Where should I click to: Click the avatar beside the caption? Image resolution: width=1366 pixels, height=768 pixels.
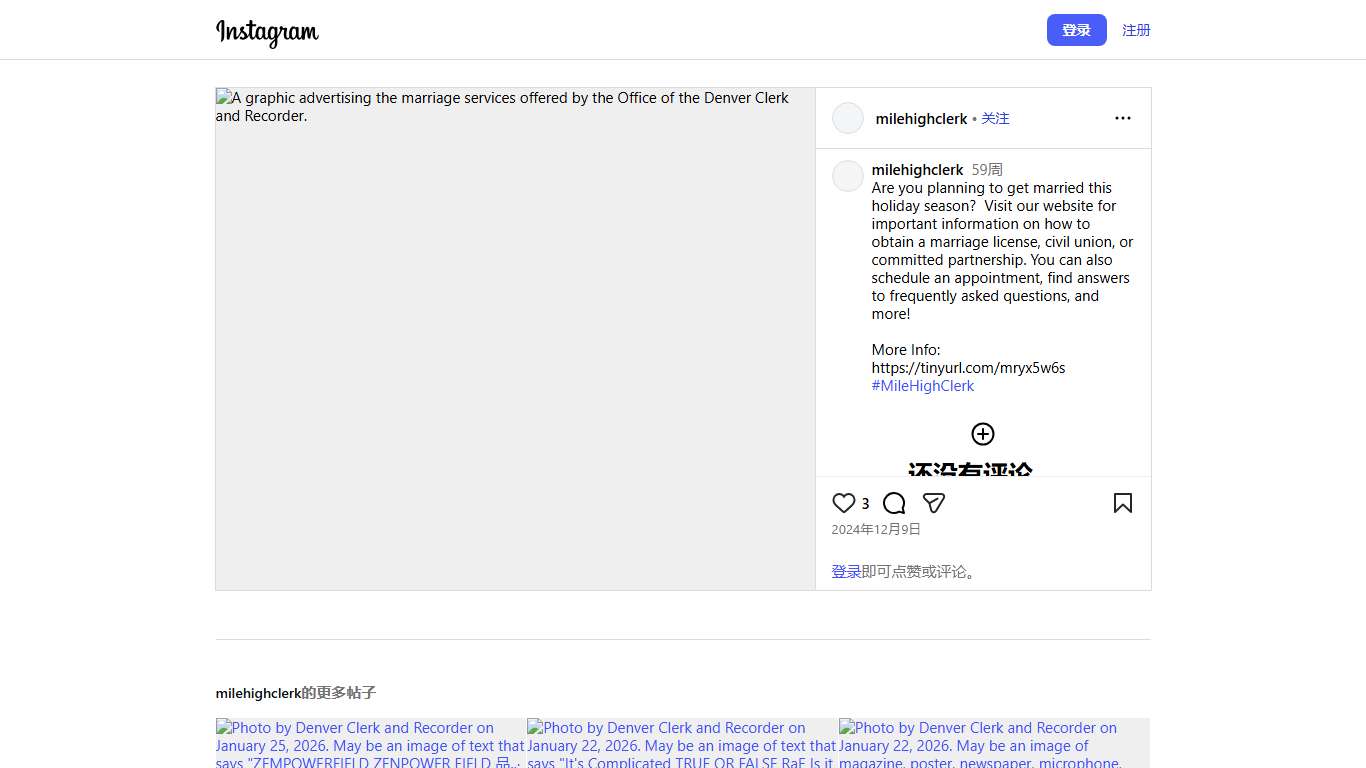tap(848, 176)
